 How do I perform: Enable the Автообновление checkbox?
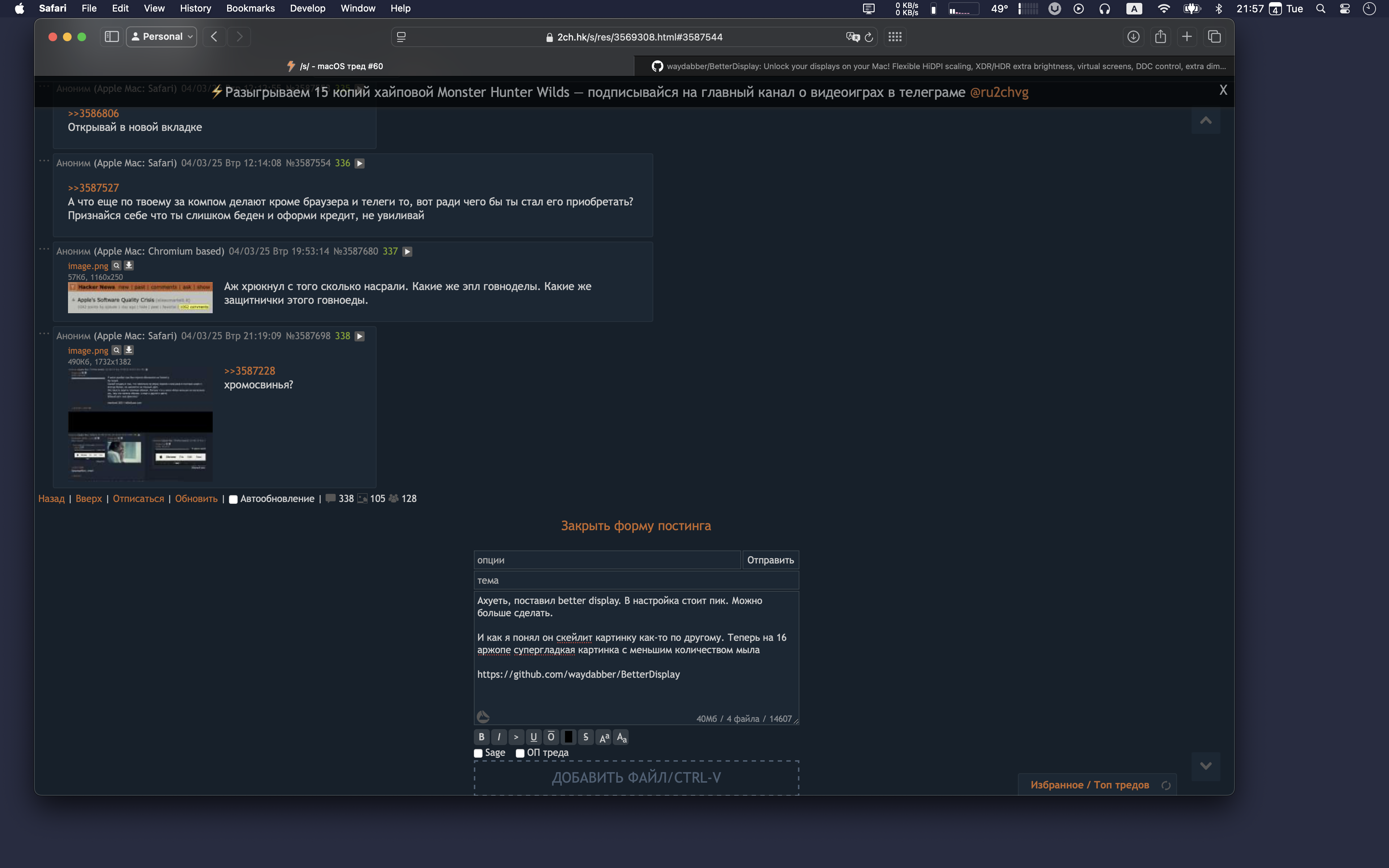tap(233, 499)
